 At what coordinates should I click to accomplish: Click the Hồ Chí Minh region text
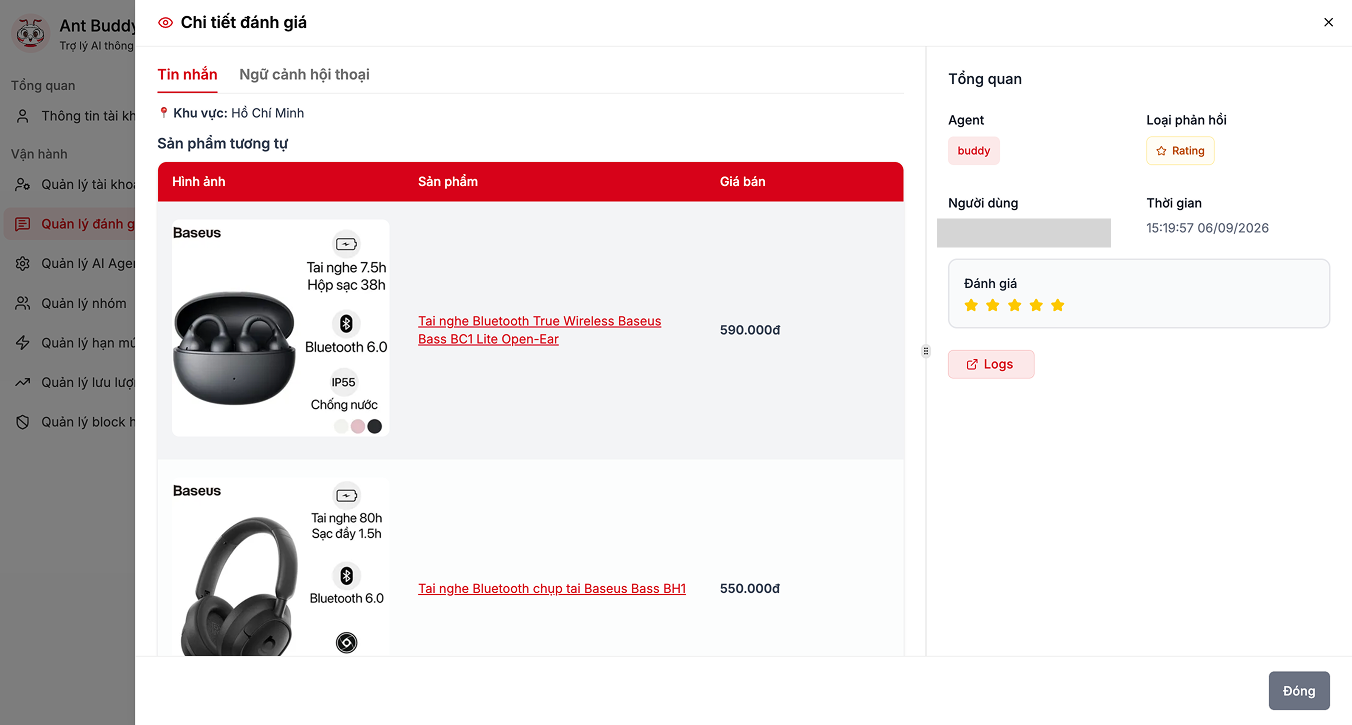pyautogui.click(x=268, y=113)
